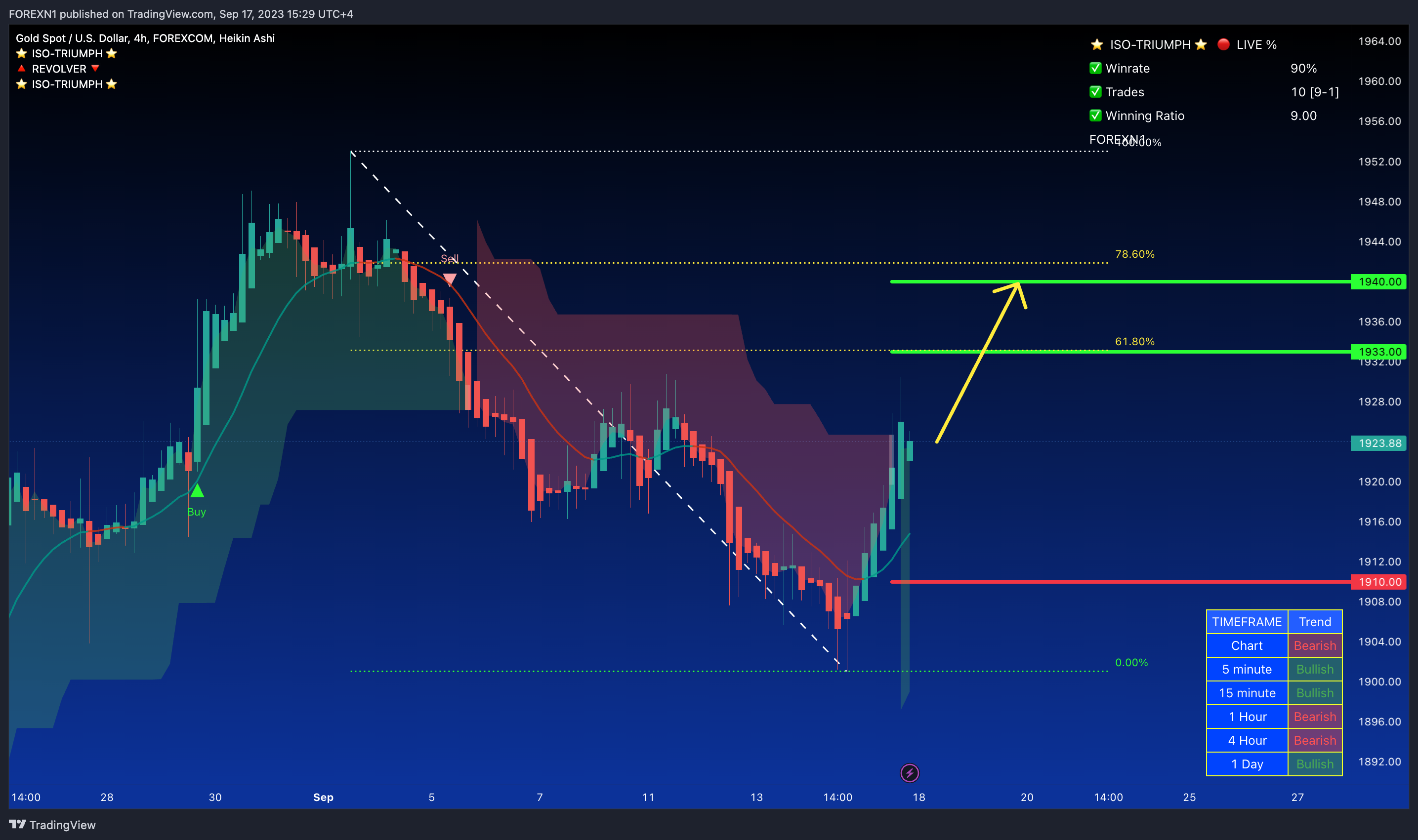This screenshot has width=1418, height=840.
Task: Click the TradingView logo at bottom left
Action: coord(52,825)
